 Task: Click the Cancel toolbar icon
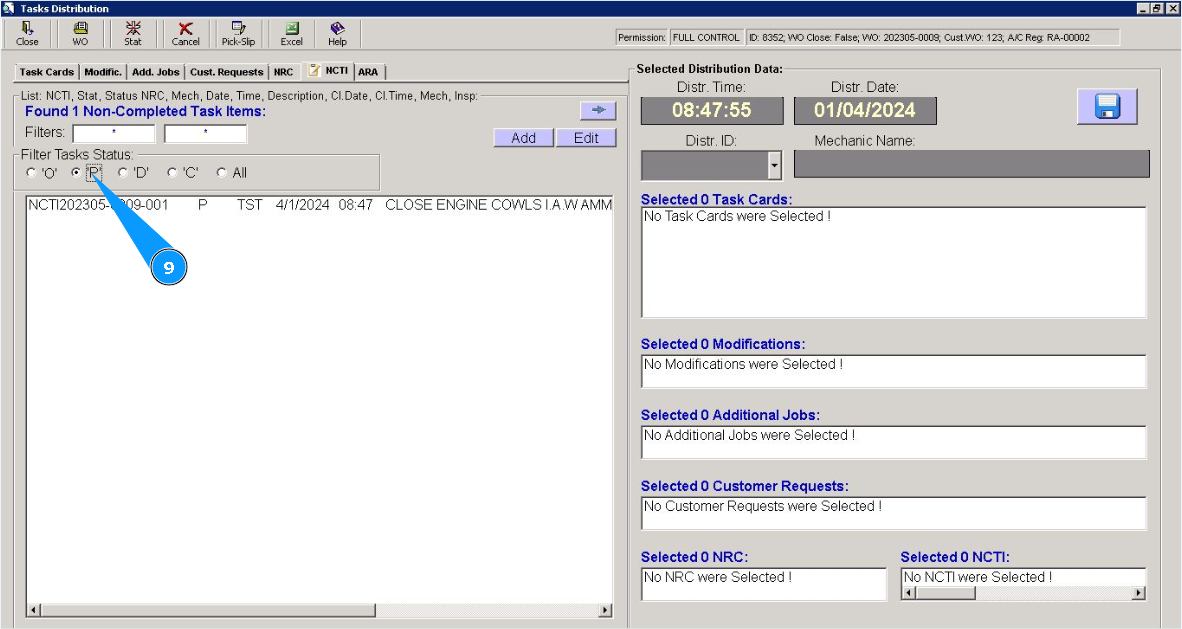[x=185, y=34]
